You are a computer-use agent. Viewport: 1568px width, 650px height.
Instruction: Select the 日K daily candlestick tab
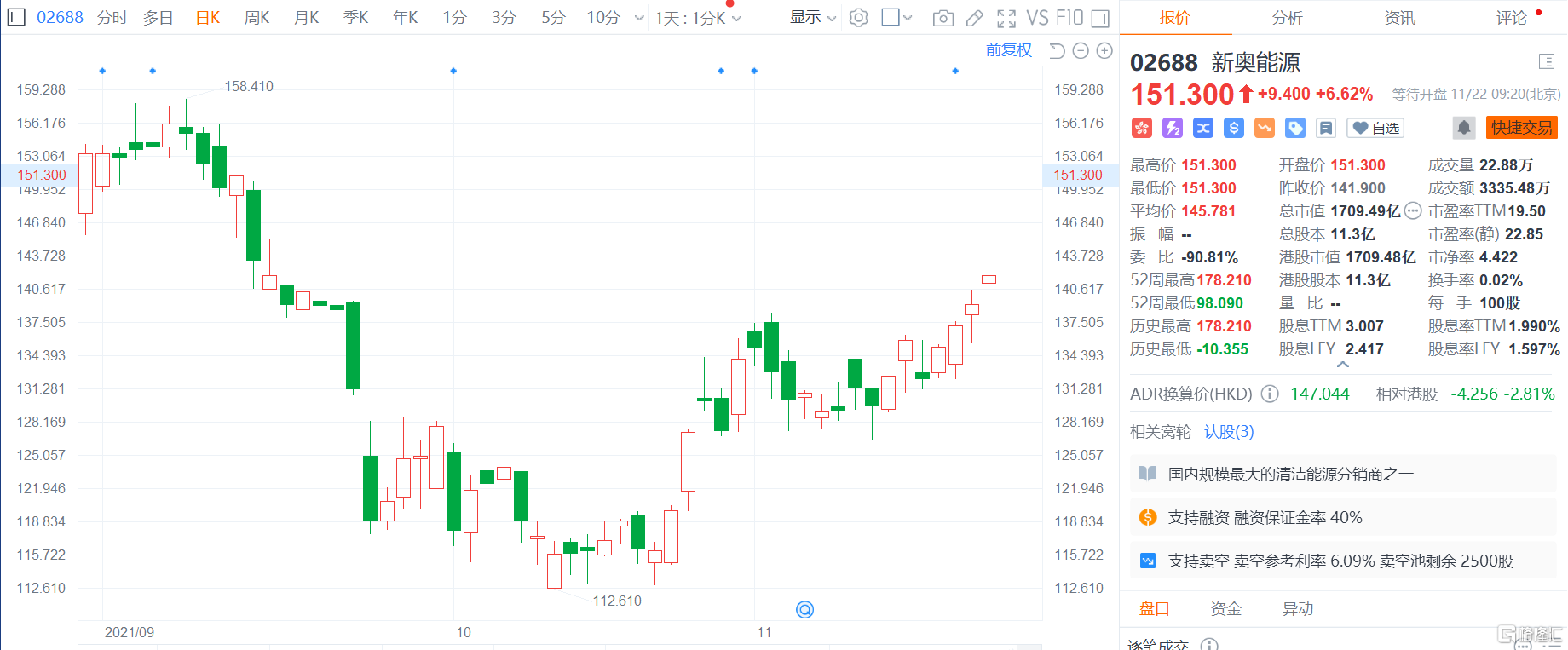point(208,17)
